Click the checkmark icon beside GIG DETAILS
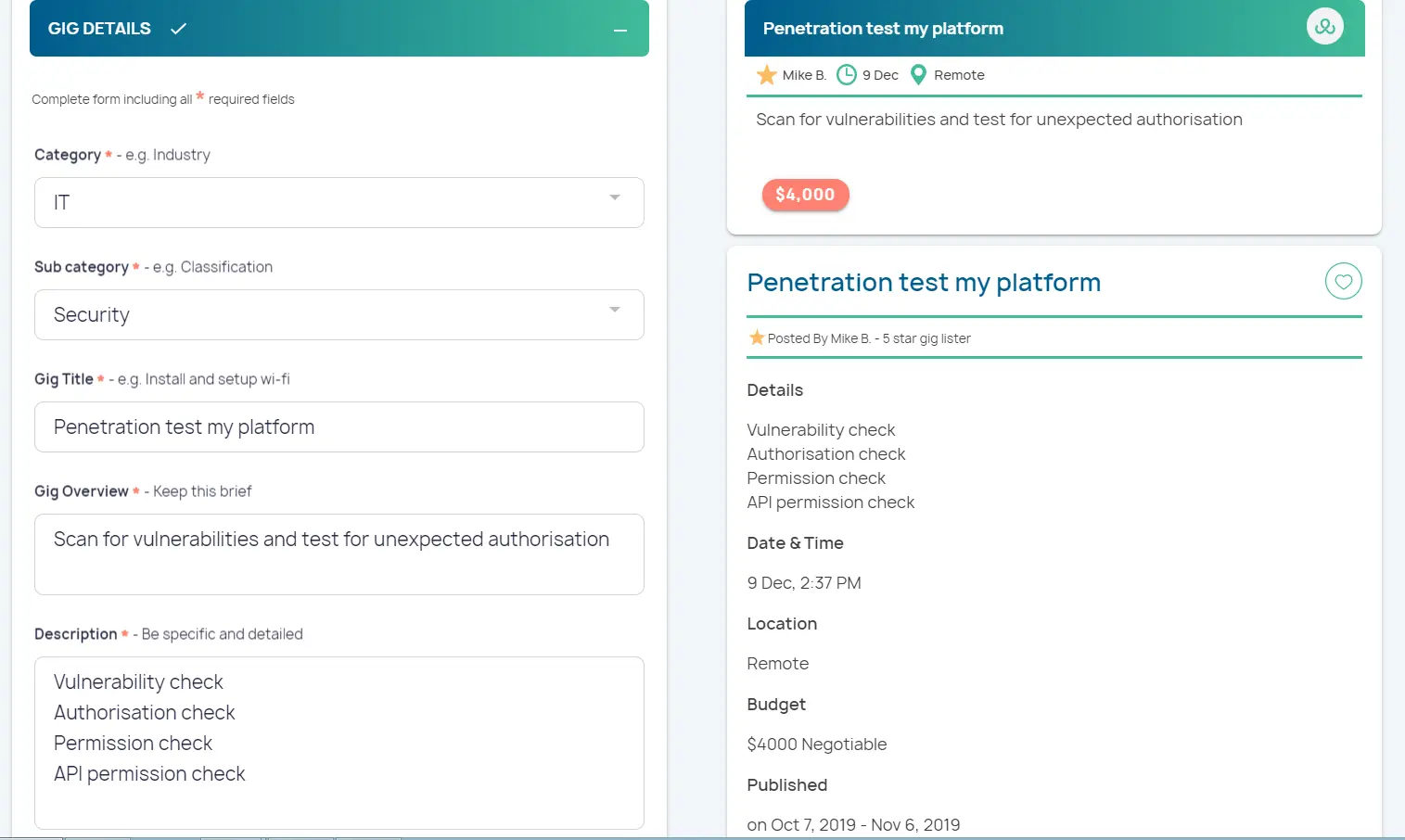Viewport: 1405px width, 840px height. [178, 29]
